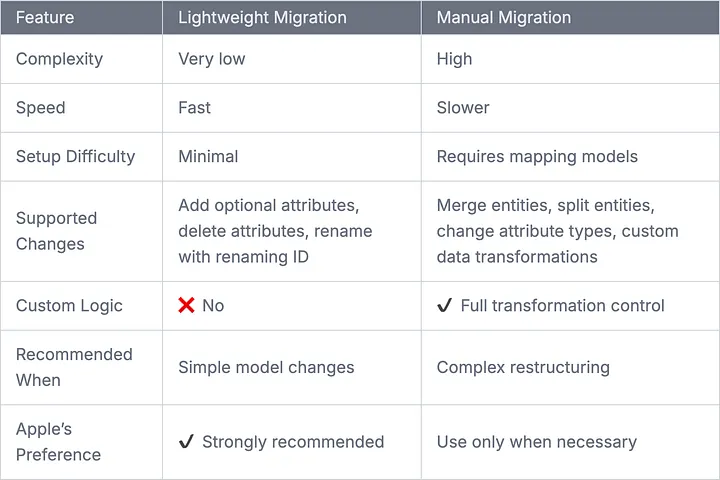Select the Slower cell
The width and height of the screenshot is (720, 480).
point(463,107)
